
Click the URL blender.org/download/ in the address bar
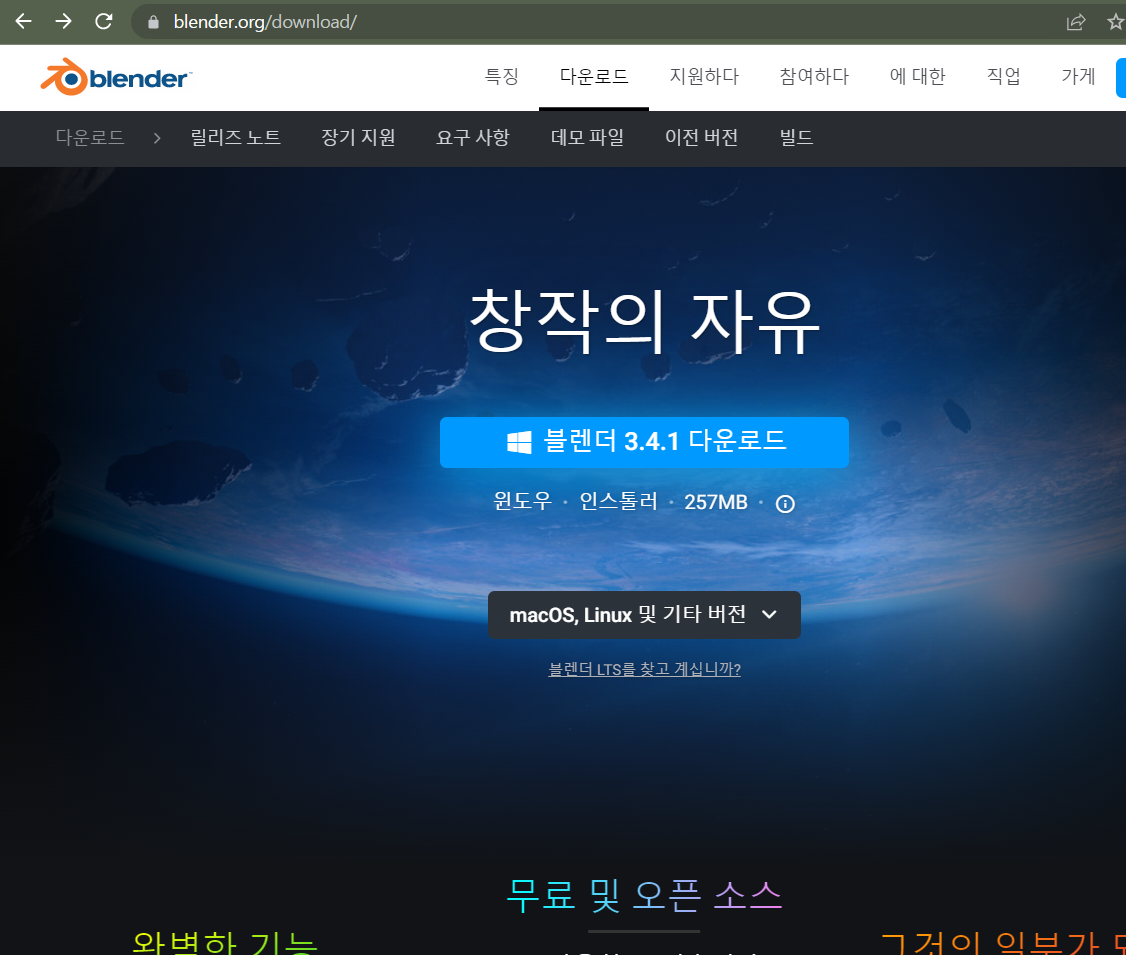pos(265,22)
